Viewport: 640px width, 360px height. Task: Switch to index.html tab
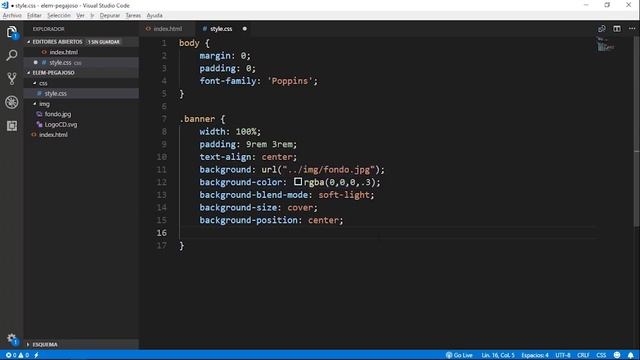click(x=167, y=29)
